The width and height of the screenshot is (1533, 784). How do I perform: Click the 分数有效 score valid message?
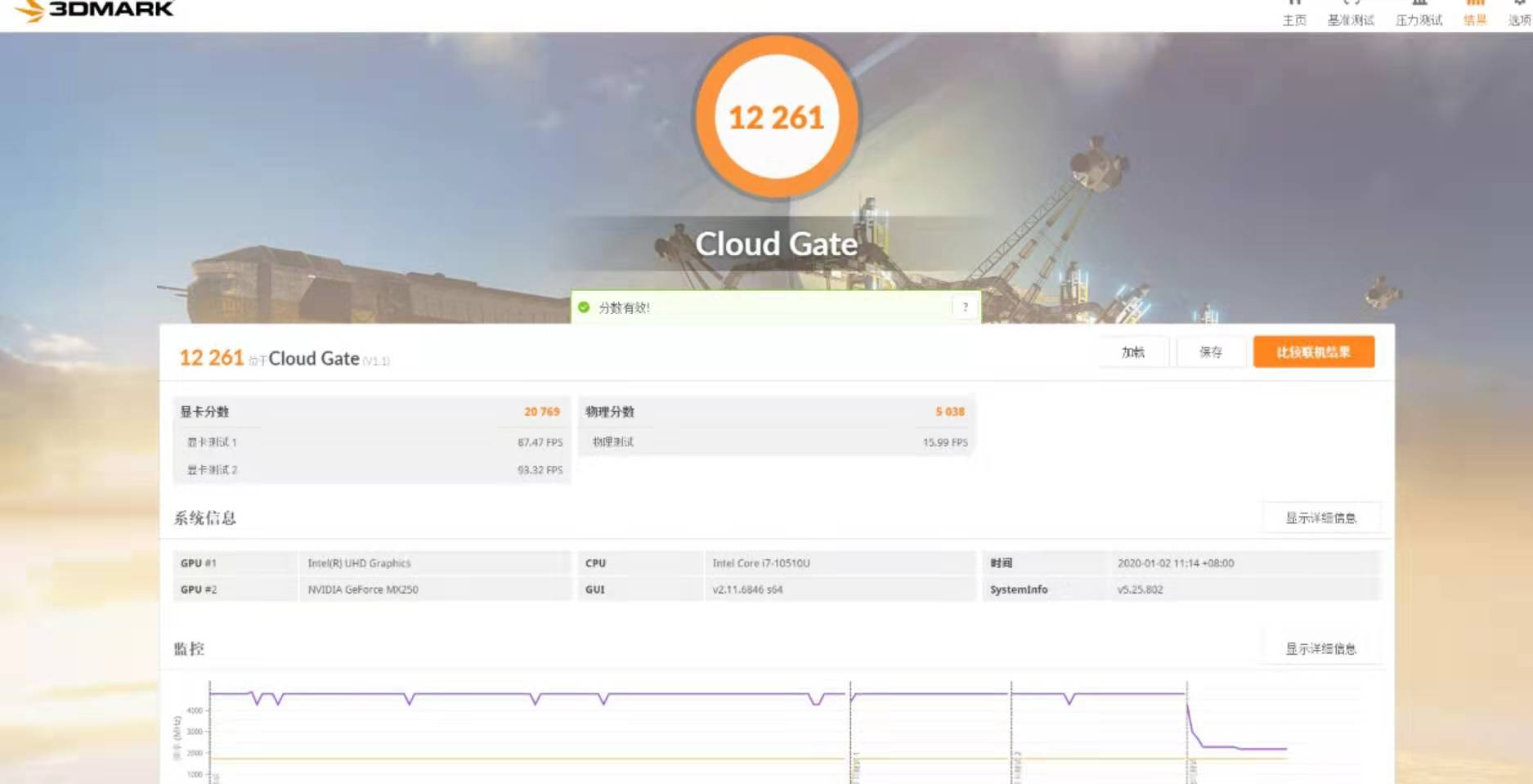[x=624, y=307]
